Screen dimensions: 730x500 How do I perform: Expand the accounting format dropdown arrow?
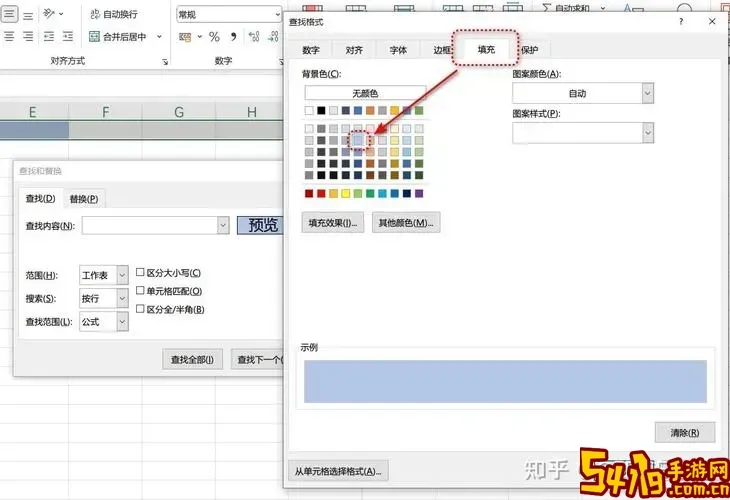point(200,36)
